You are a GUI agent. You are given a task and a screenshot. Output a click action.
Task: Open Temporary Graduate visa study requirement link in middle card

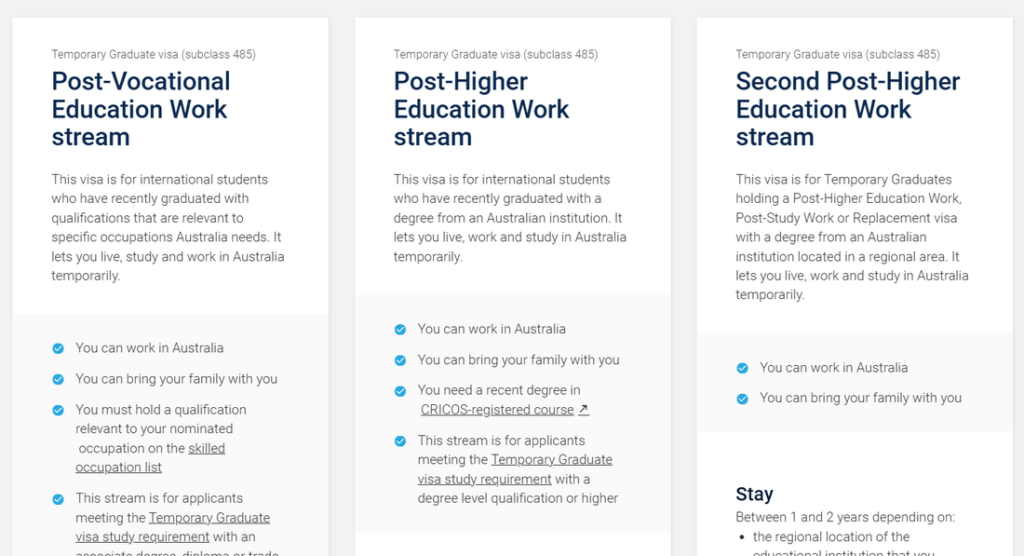pyautogui.click(x=515, y=469)
